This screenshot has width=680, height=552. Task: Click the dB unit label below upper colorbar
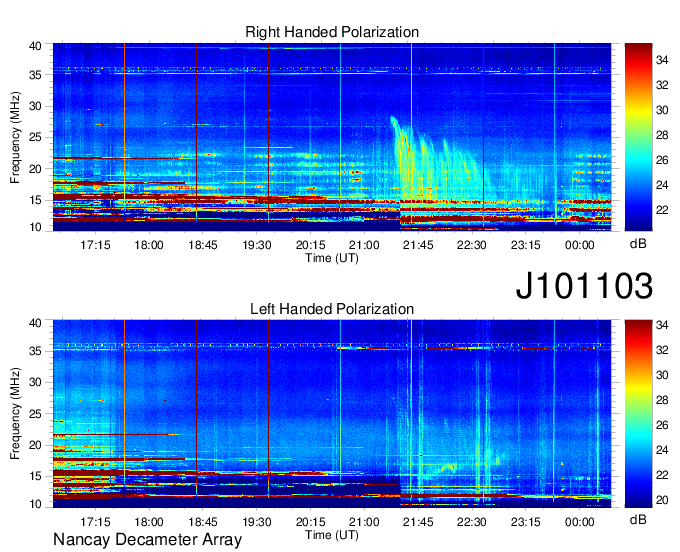click(x=638, y=244)
